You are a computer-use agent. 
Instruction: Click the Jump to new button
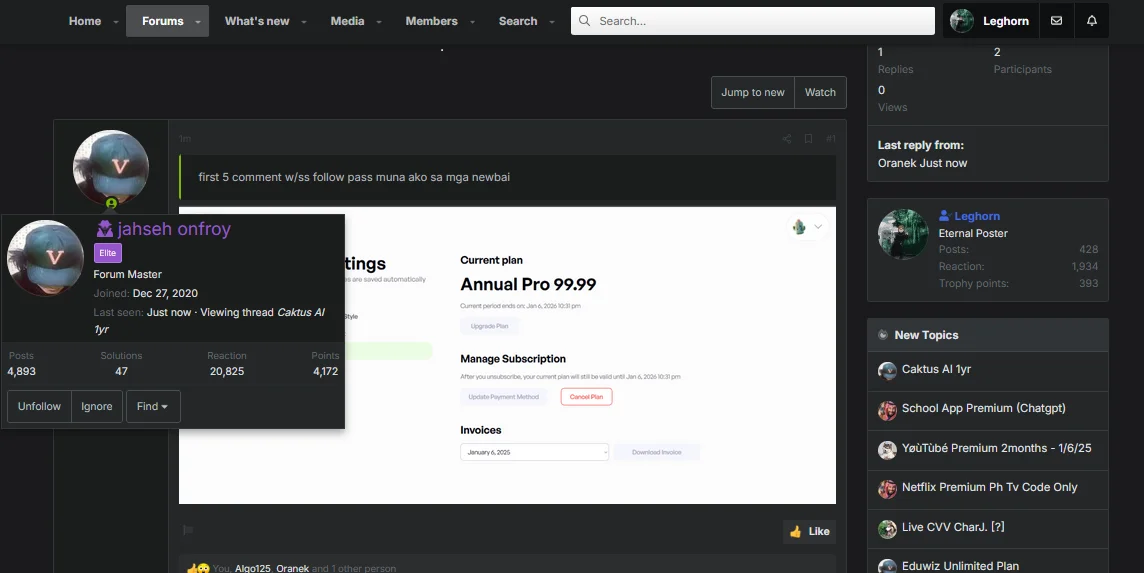753,93
